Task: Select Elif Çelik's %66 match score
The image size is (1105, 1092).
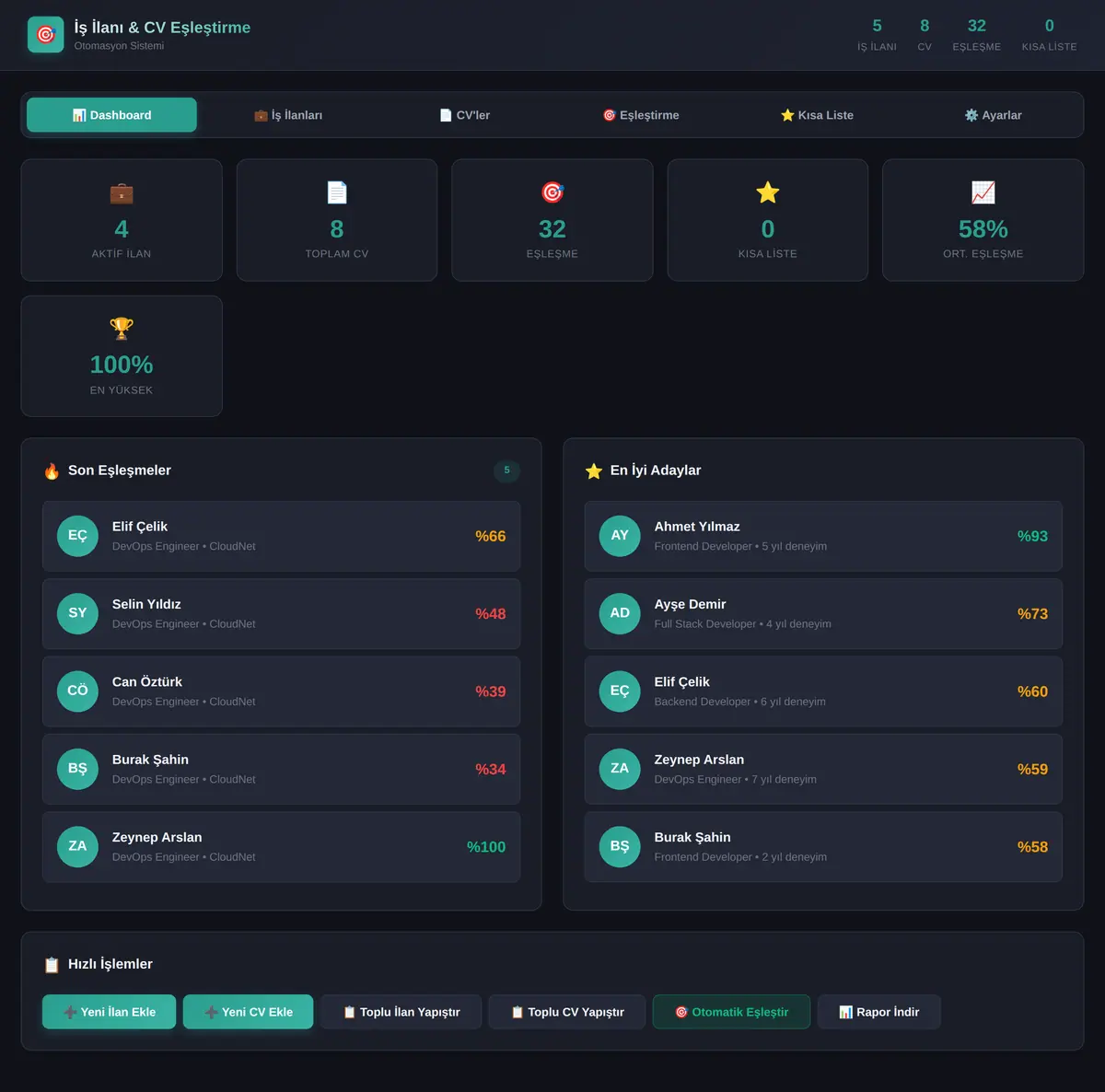Action: 491,536
